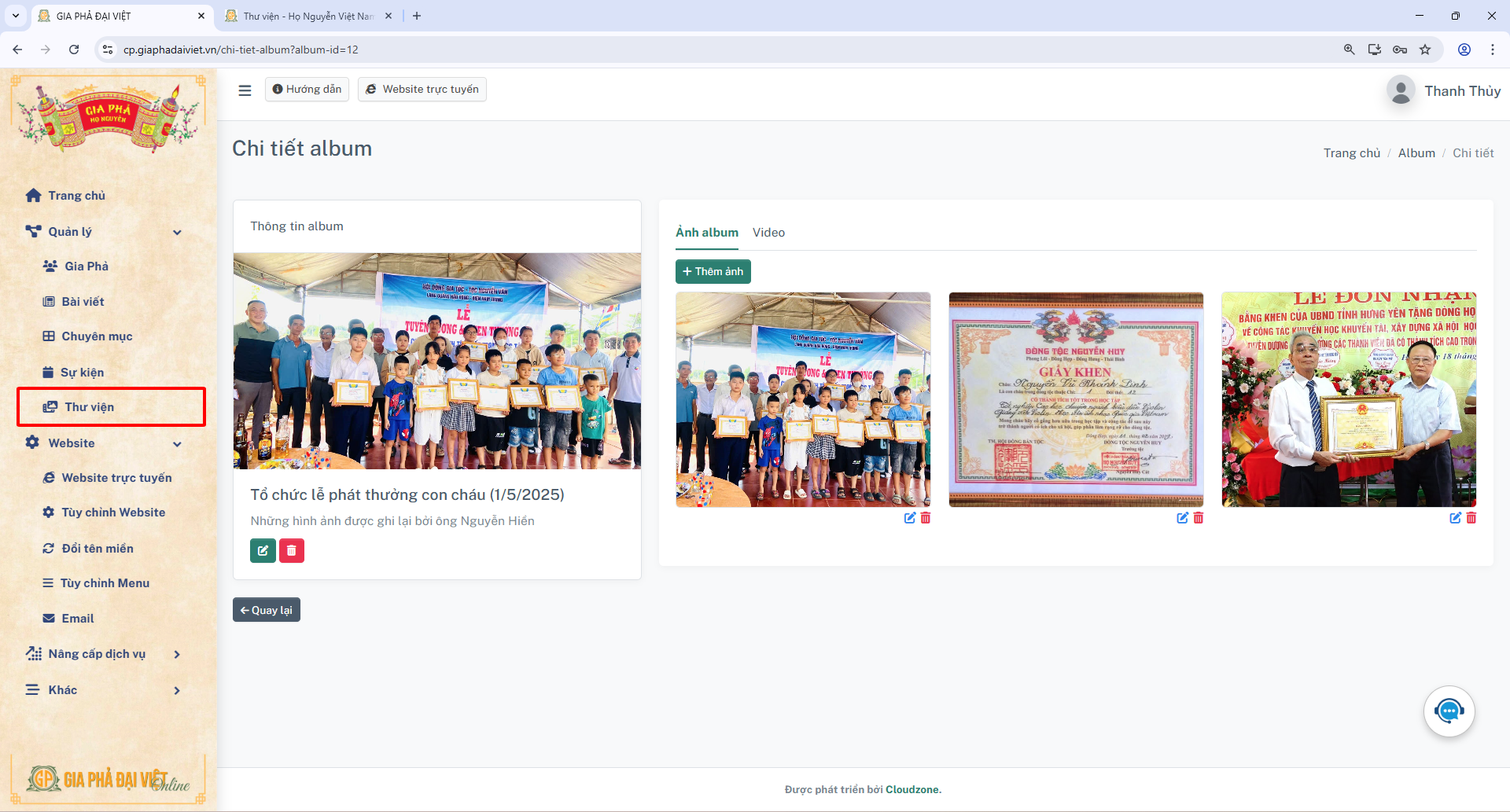Click the Thêm ảnh button
The width and height of the screenshot is (1510, 812).
pos(713,271)
